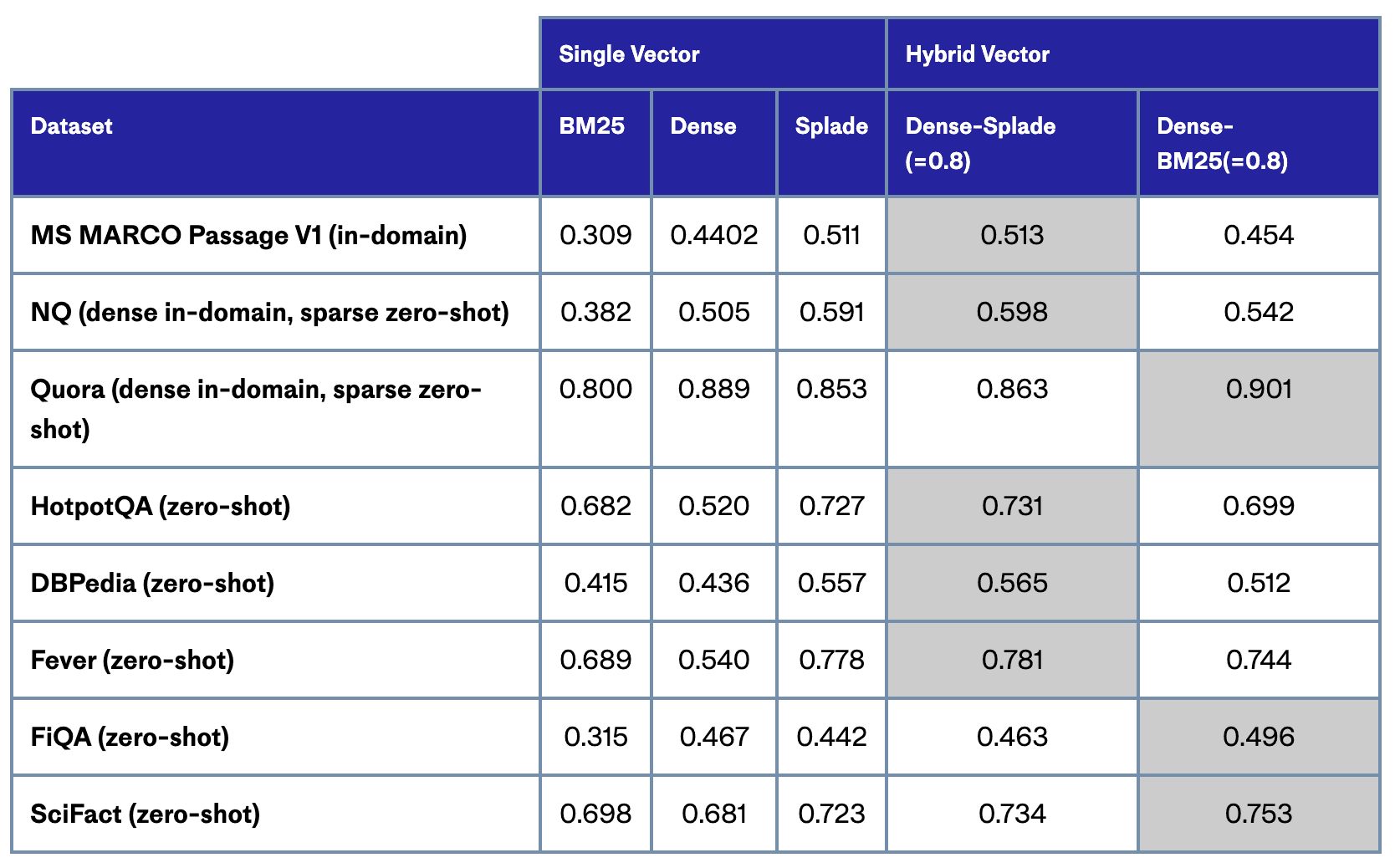The width and height of the screenshot is (1395, 868).
Task: Click the MS MARCO Passage V1 row label
Action: point(248,235)
